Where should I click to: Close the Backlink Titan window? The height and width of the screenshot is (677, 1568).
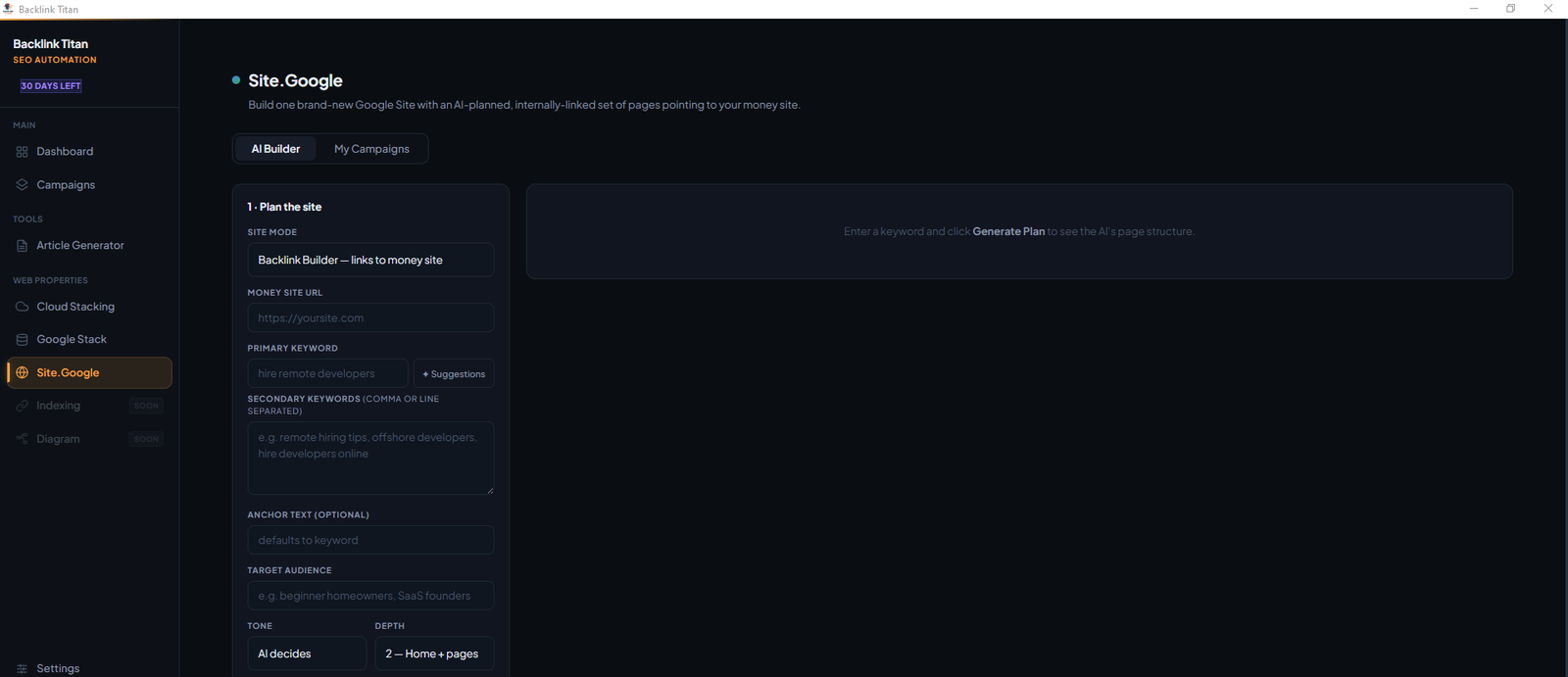1548,9
